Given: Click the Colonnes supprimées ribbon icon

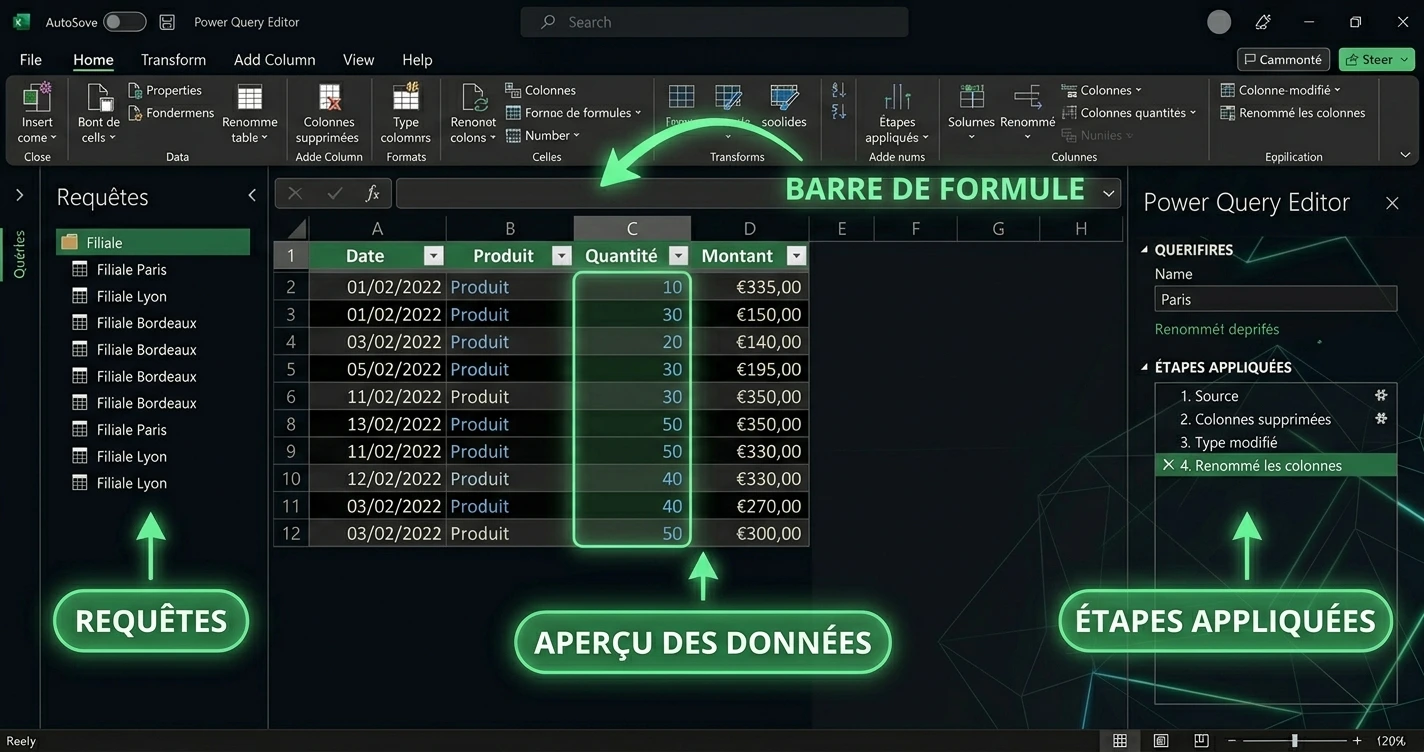Looking at the screenshot, I should coord(329,97).
